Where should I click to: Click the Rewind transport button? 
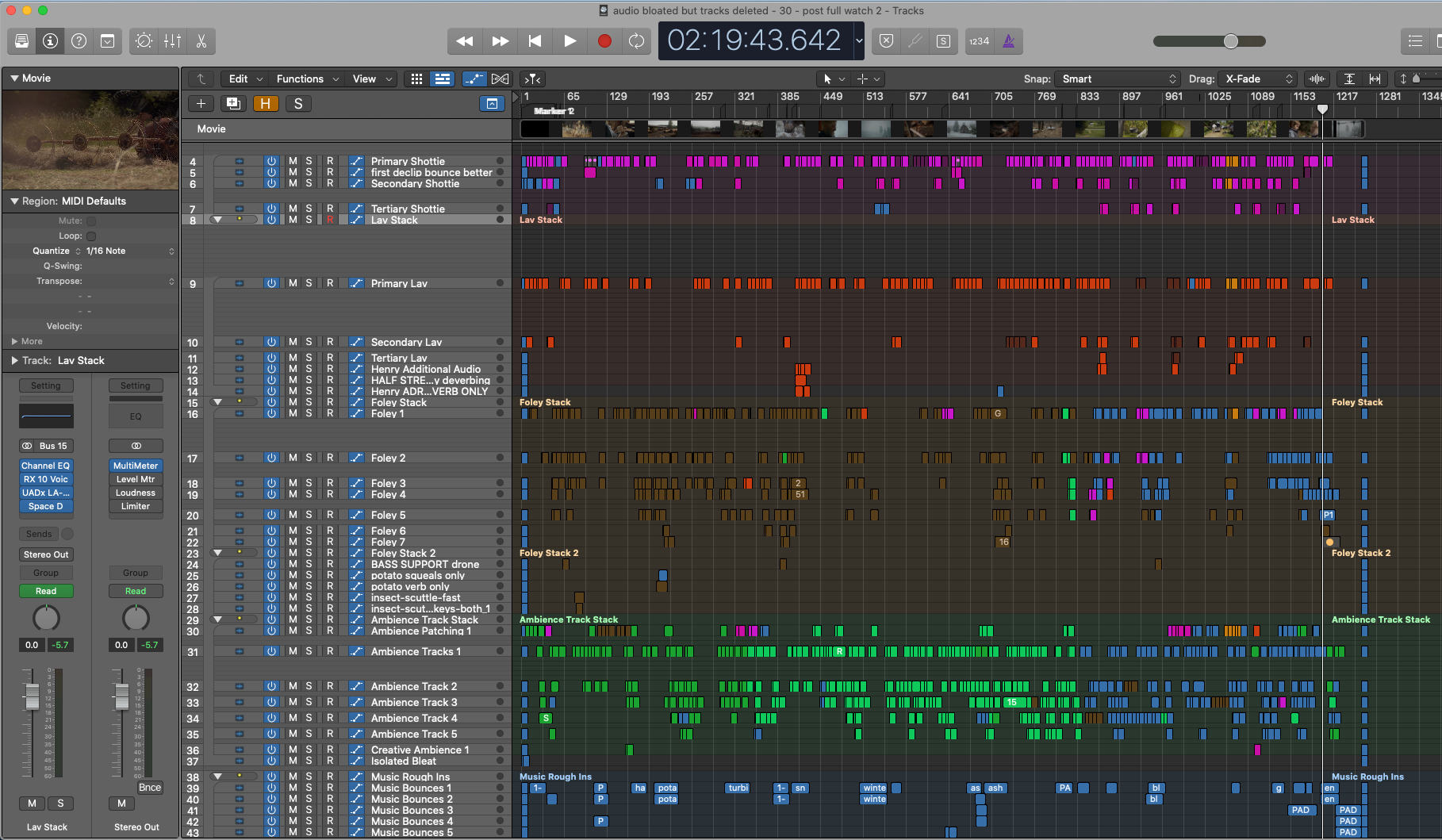(x=465, y=41)
